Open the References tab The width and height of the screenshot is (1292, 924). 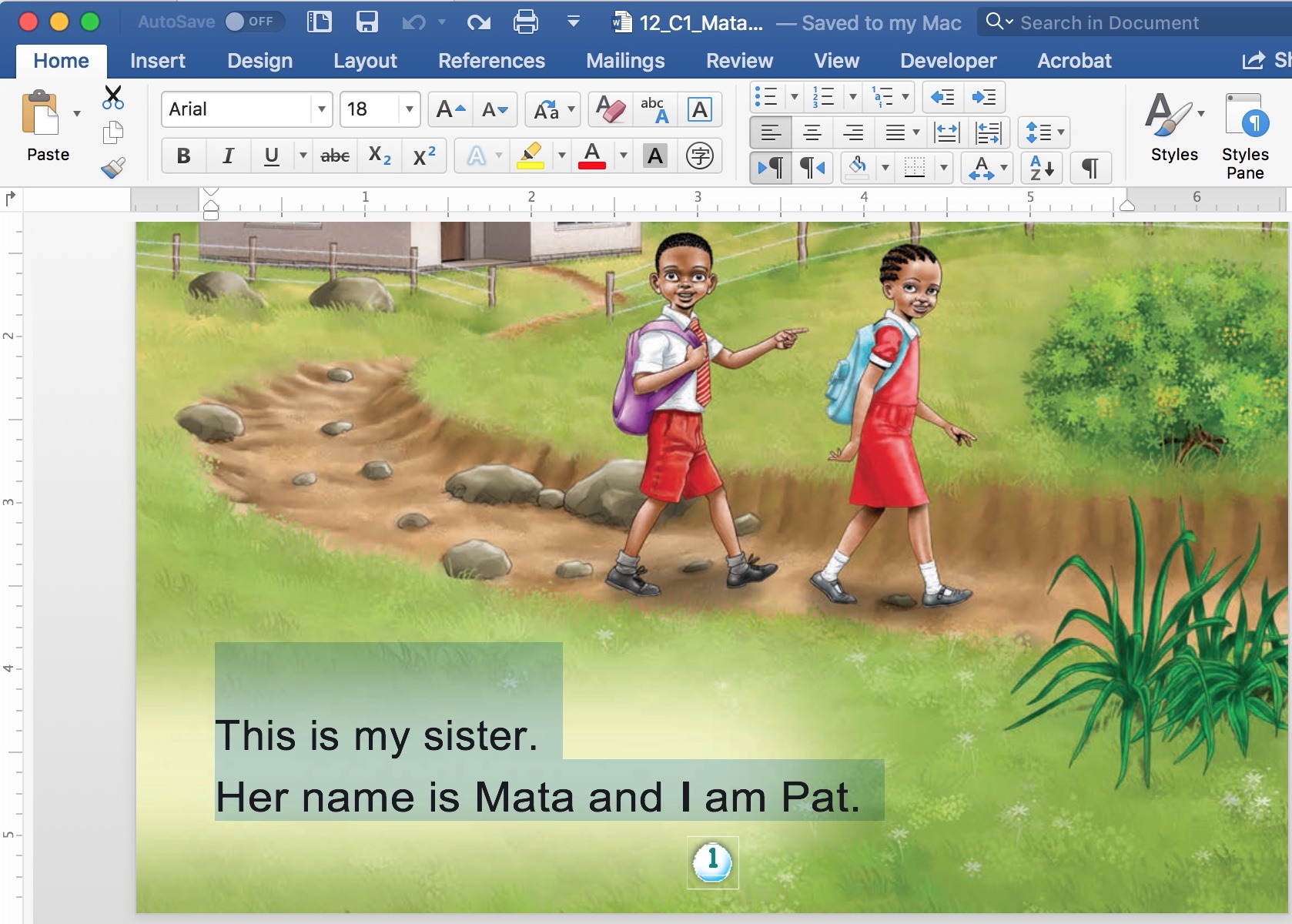coord(491,61)
